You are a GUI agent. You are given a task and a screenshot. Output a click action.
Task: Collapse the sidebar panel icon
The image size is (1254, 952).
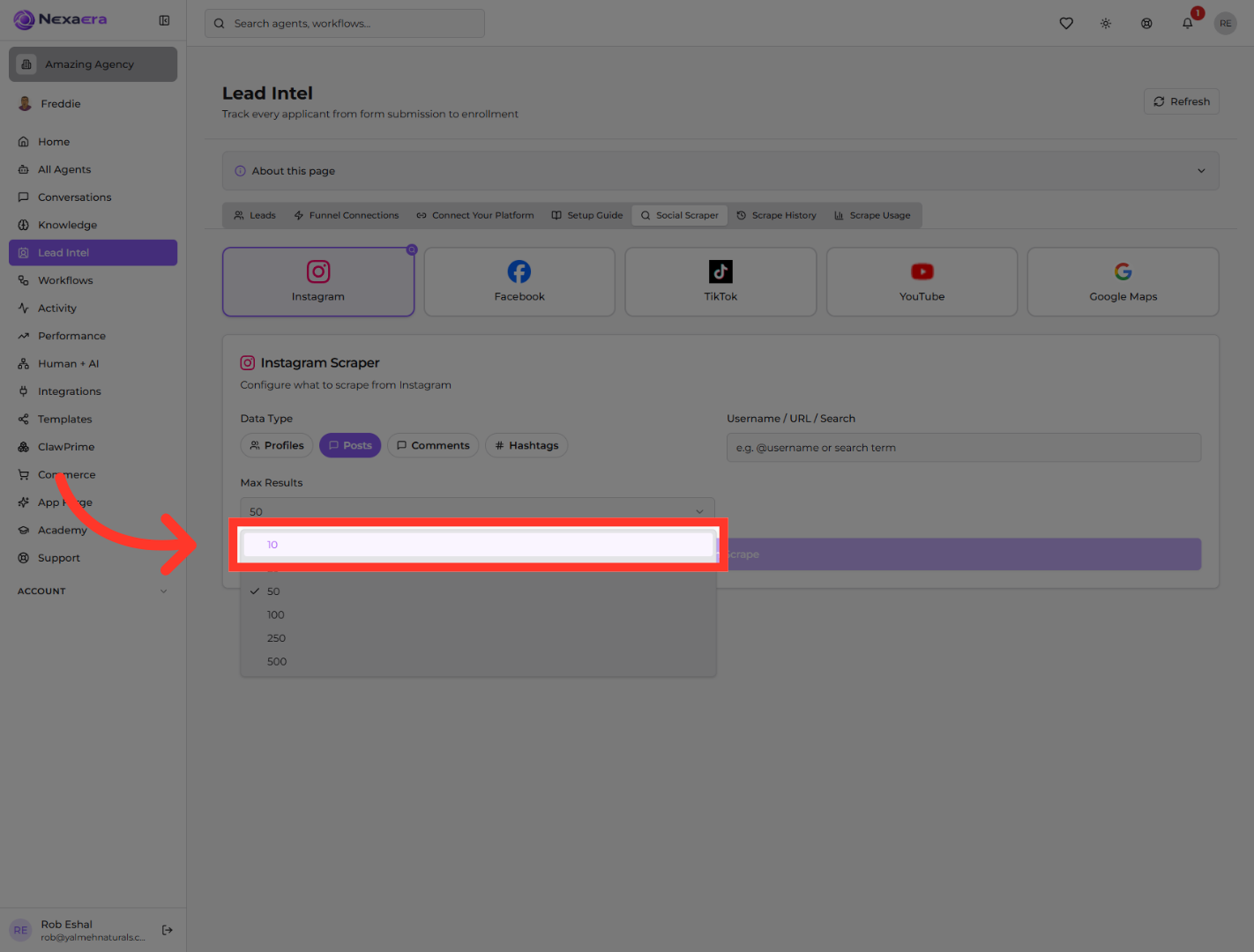164,20
